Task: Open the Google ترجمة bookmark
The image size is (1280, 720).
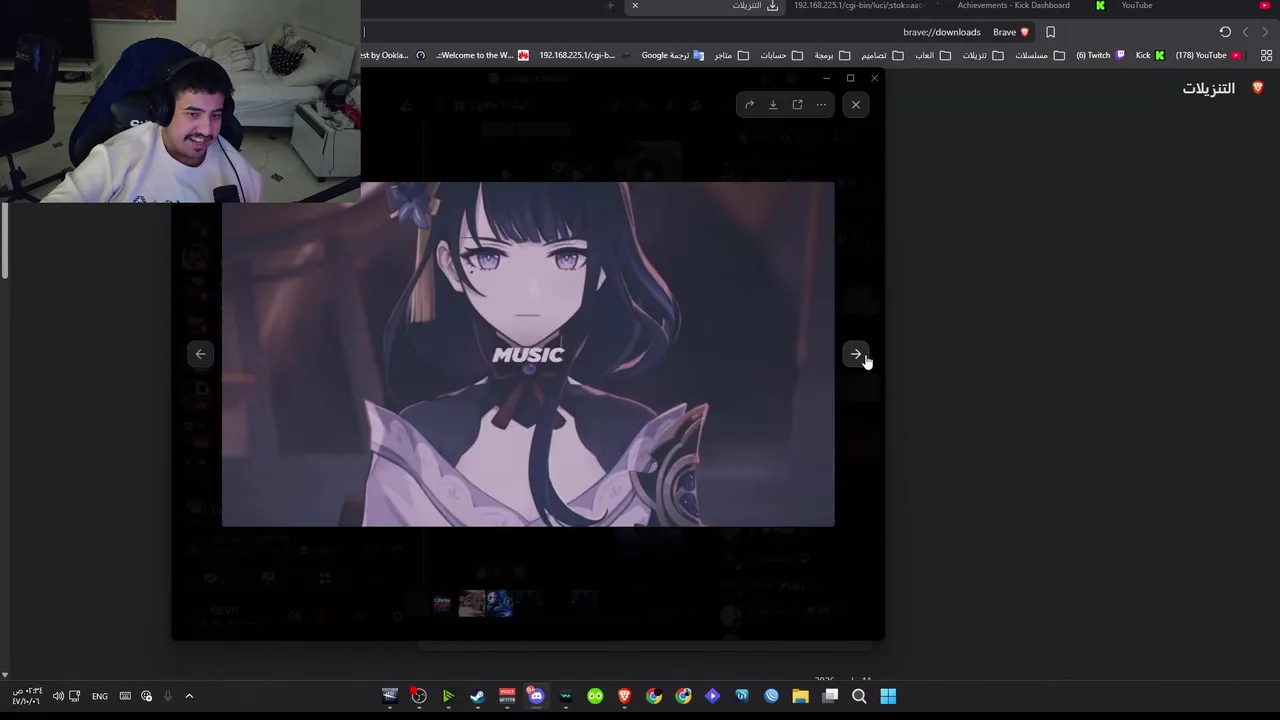Action: (672, 55)
